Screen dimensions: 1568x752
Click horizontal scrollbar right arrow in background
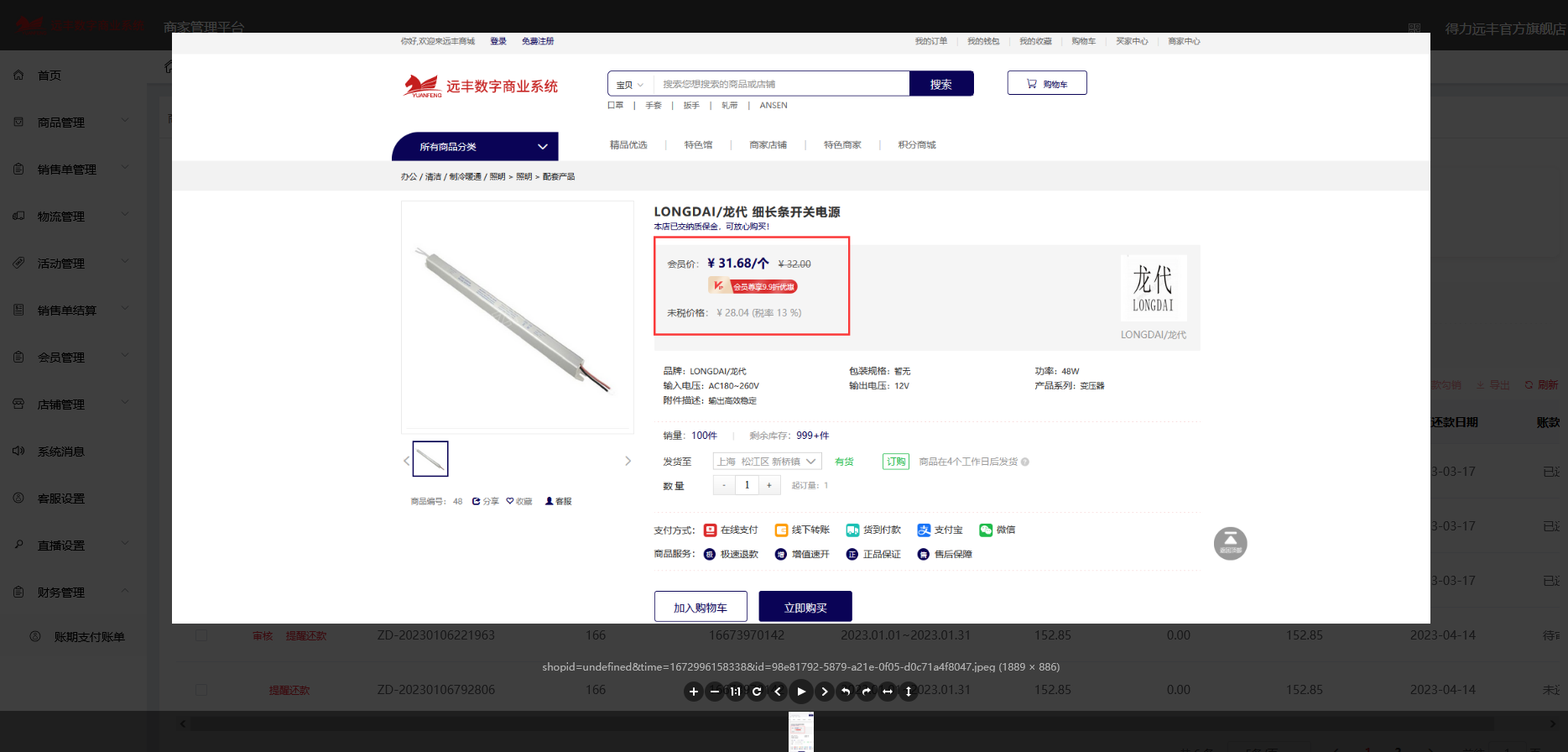(1555, 723)
